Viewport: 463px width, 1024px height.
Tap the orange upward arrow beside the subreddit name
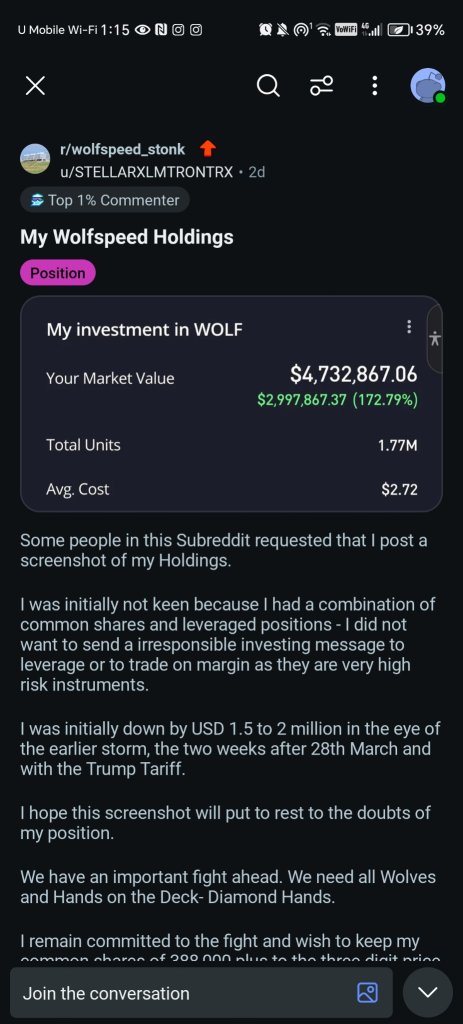tap(207, 149)
